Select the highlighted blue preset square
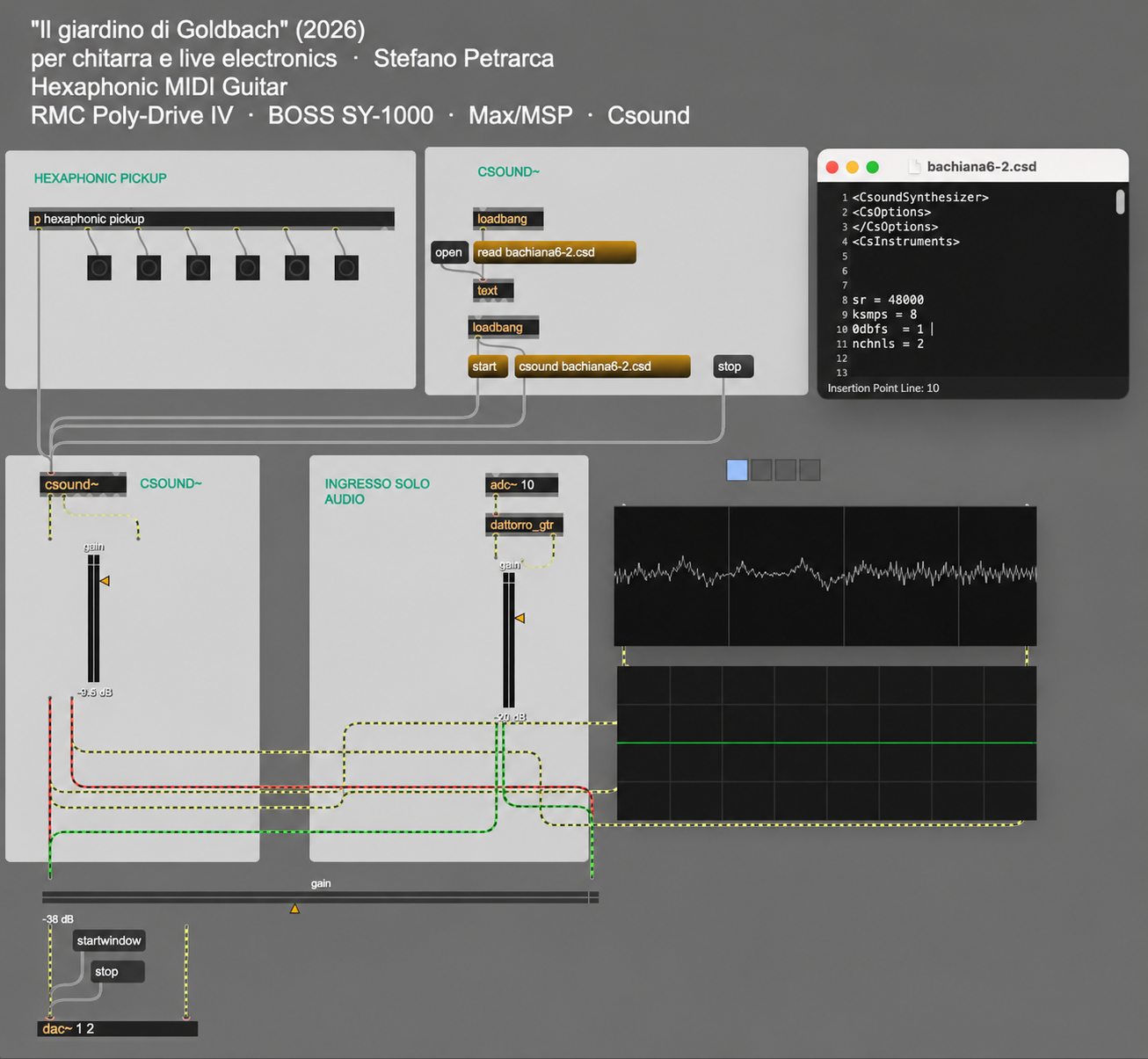The image size is (1148, 1059). tap(737, 470)
